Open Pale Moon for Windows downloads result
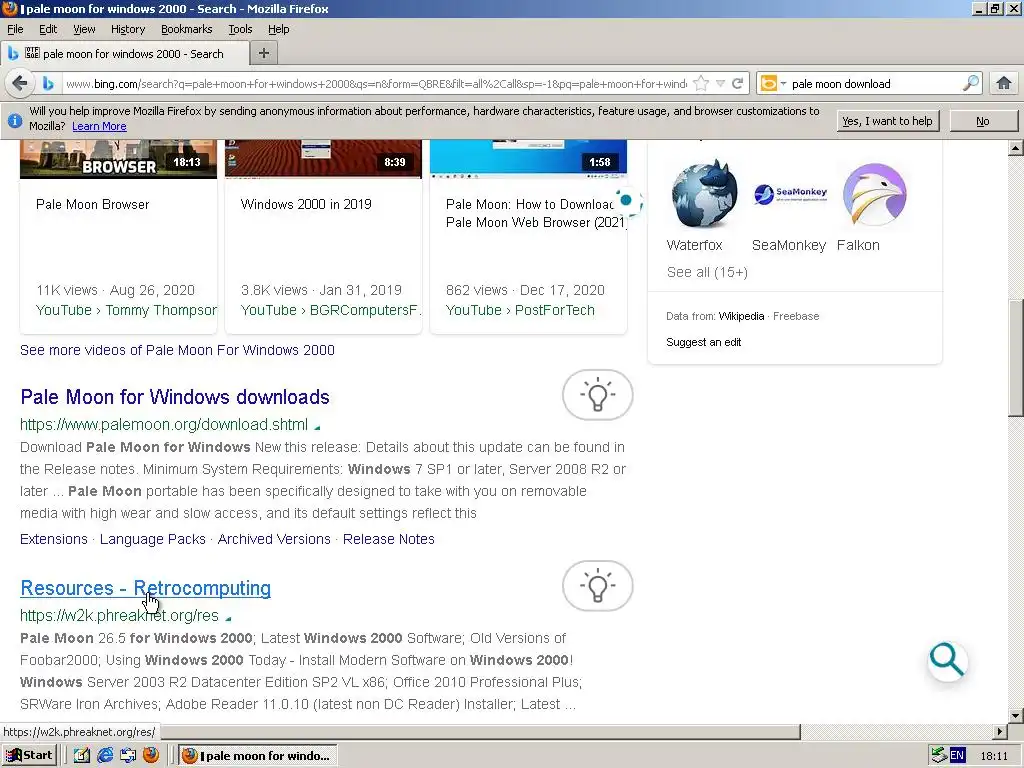The height and width of the screenshot is (768, 1024). coord(175,397)
